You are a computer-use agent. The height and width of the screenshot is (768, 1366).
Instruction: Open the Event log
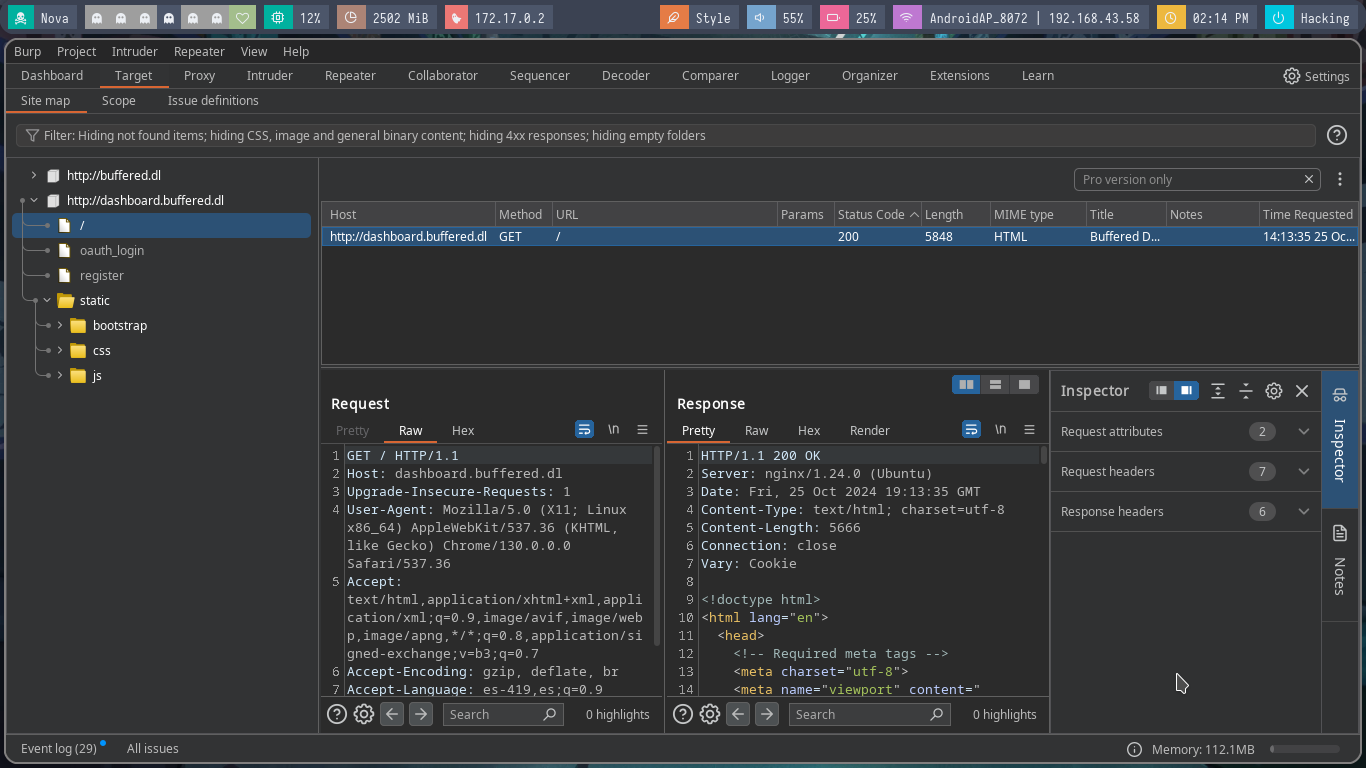(x=59, y=748)
